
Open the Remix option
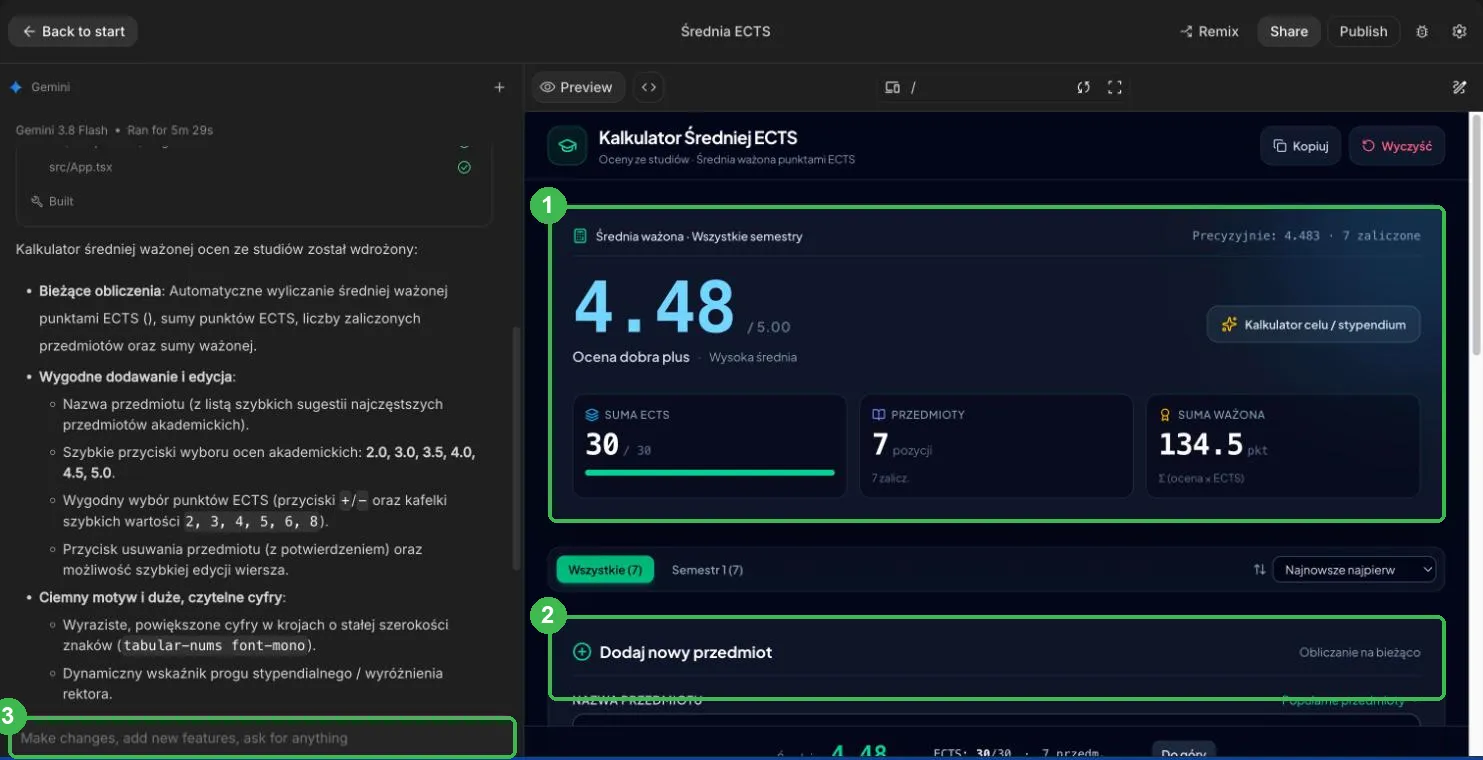[x=1209, y=31]
